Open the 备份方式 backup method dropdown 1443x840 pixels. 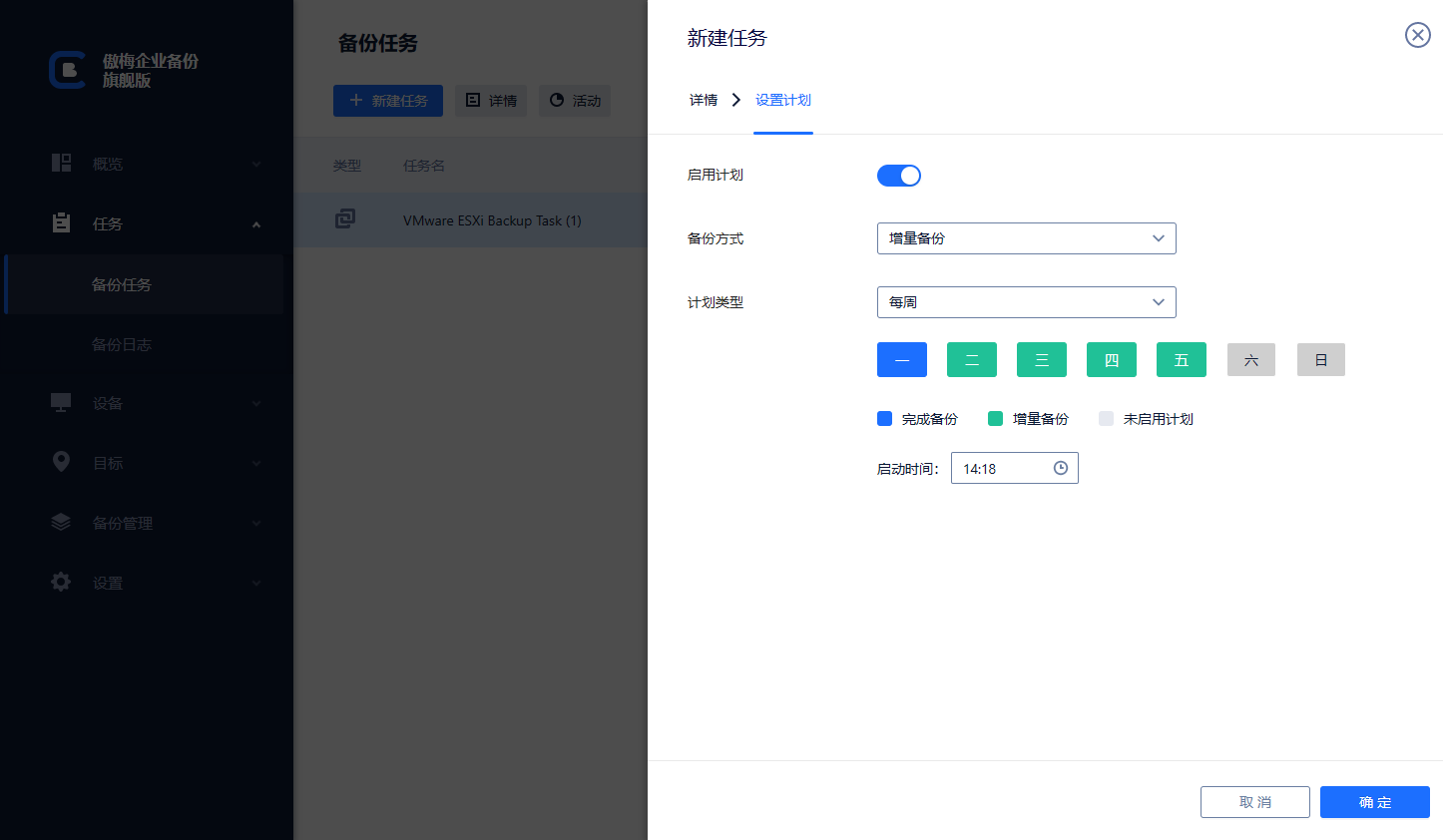pyautogui.click(x=1026, y=237)
